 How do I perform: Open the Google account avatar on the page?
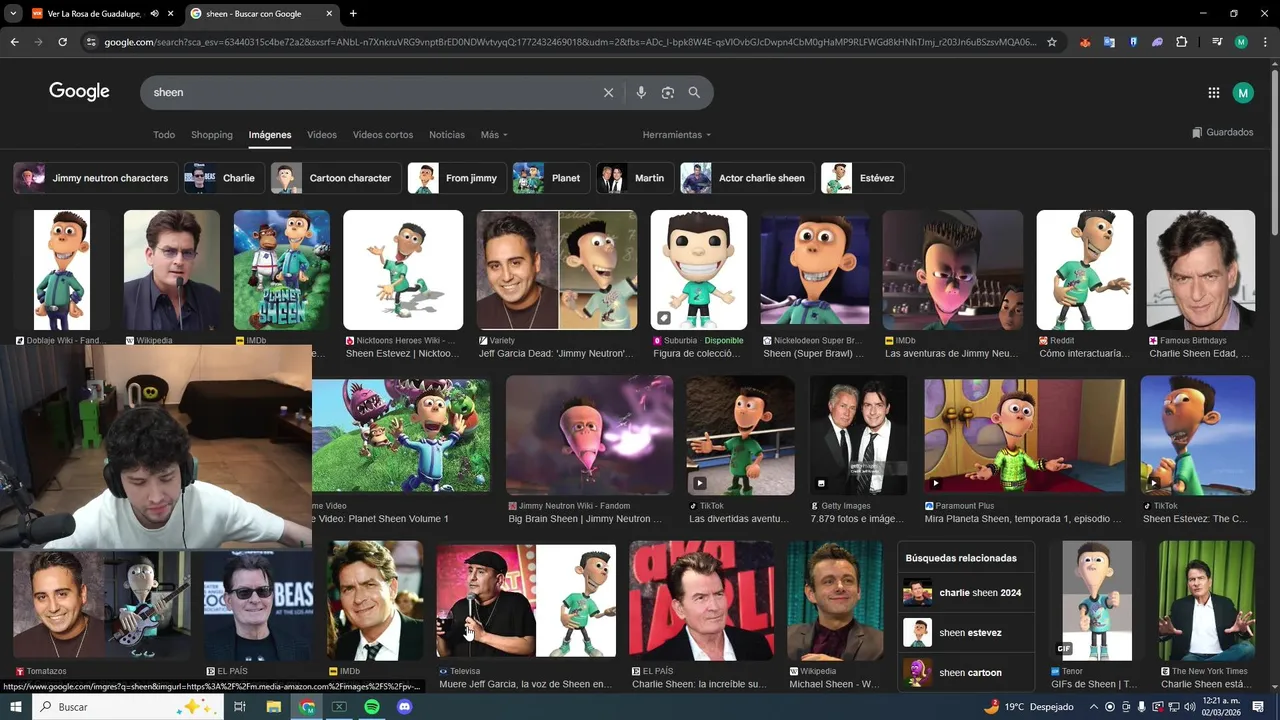coord(1243,93)
